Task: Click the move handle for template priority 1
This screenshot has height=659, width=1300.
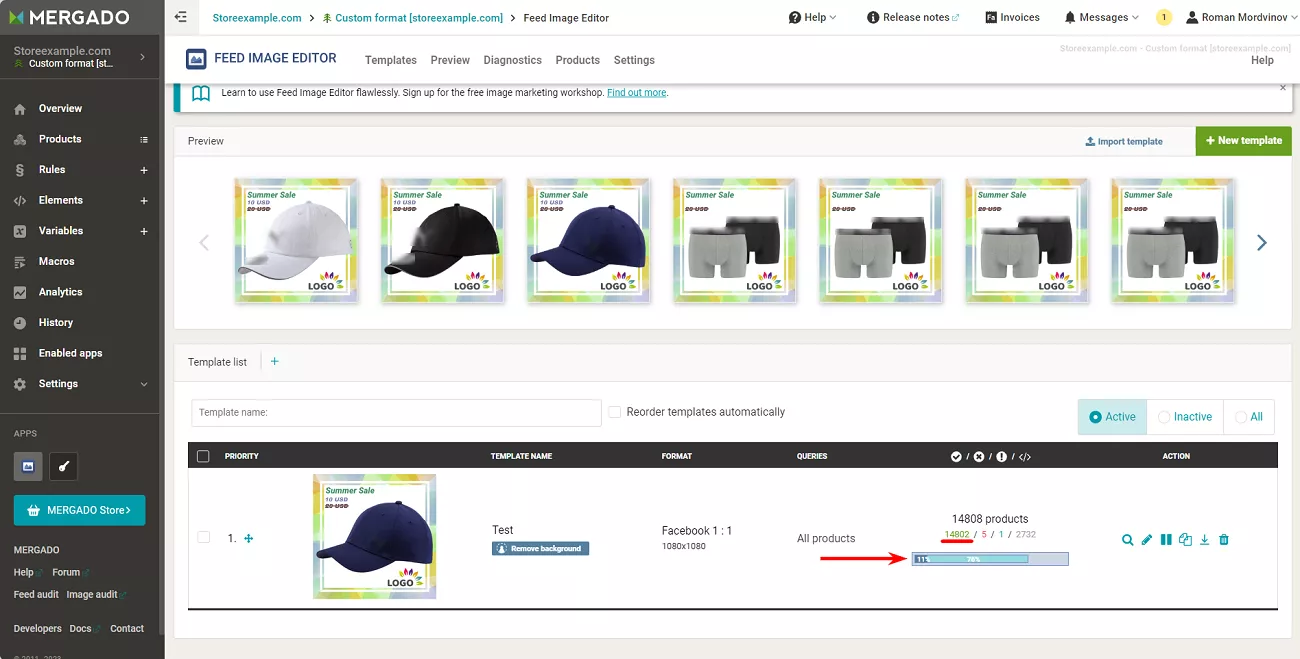Action: click(249, 538)
